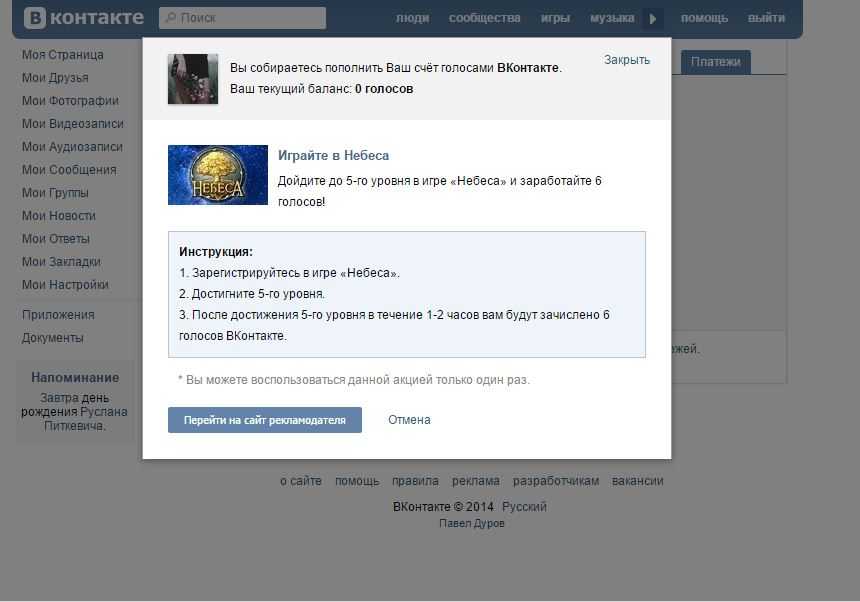Click the VKontakte logo icon
860x602 pixels.
tap(35, 18)
